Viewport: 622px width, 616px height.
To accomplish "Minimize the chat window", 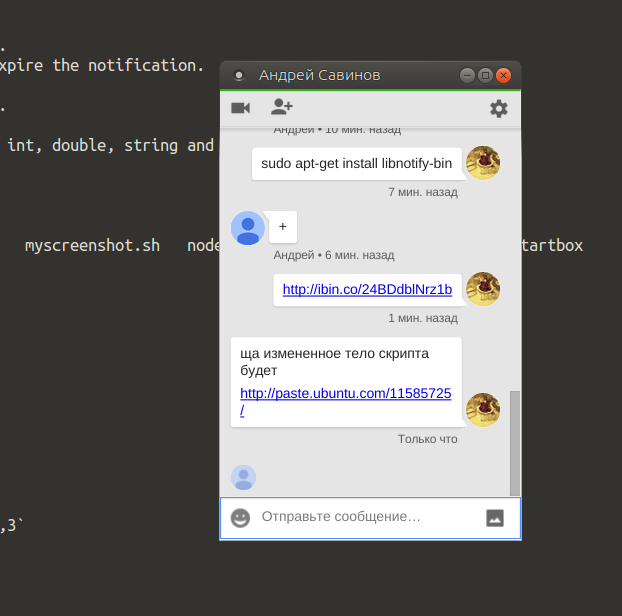I will pyautogui.click(x=467, y=75).
